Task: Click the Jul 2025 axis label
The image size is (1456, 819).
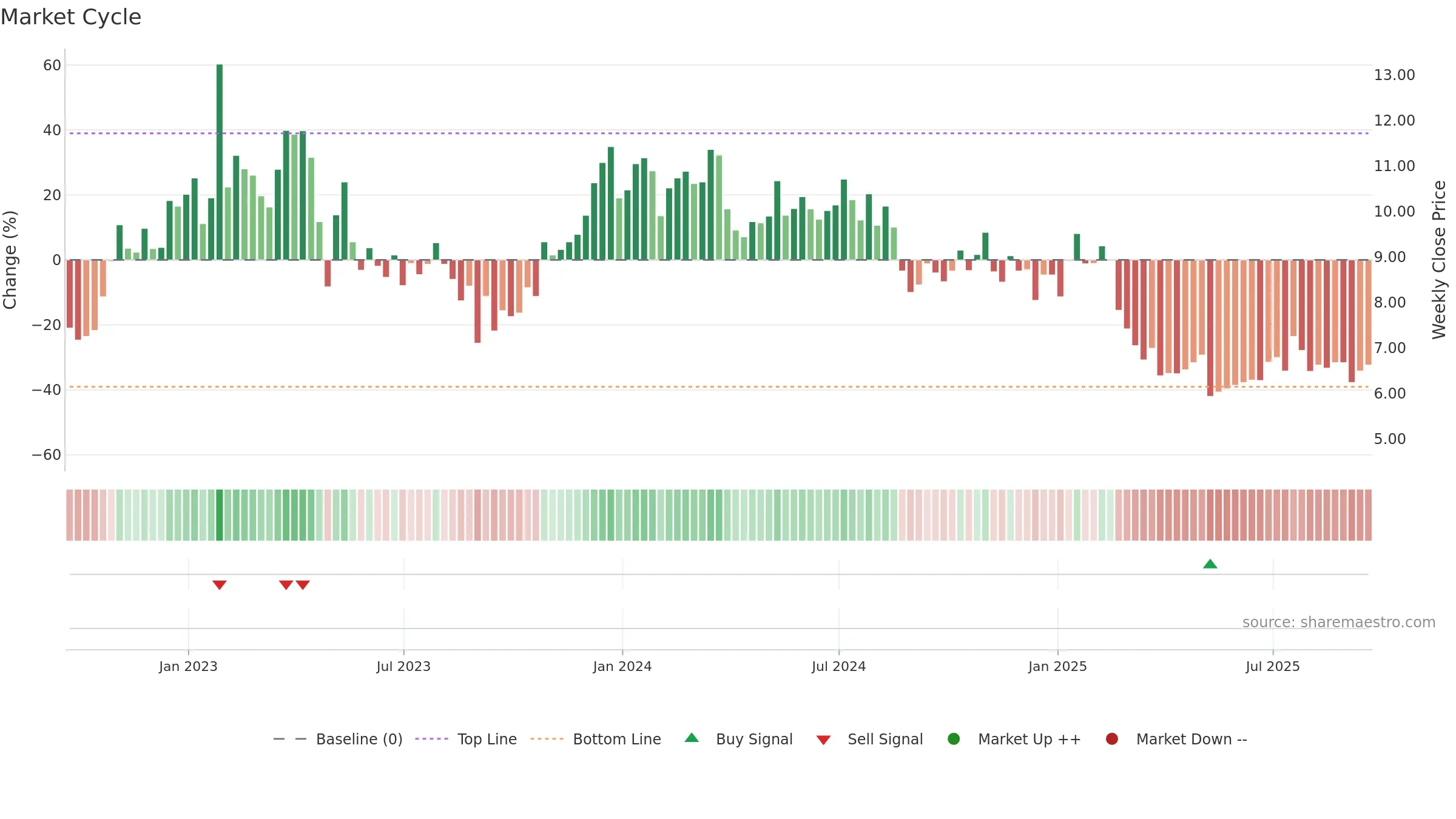Action: [1273, 666]
